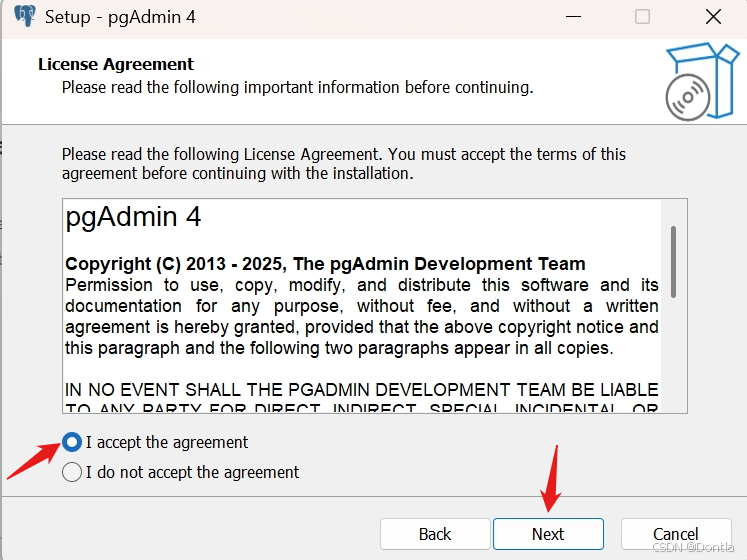This screenshot has width=747, height=560.
Task: Select 'I accept the agreement' radio button
Action: click(72, 442)
